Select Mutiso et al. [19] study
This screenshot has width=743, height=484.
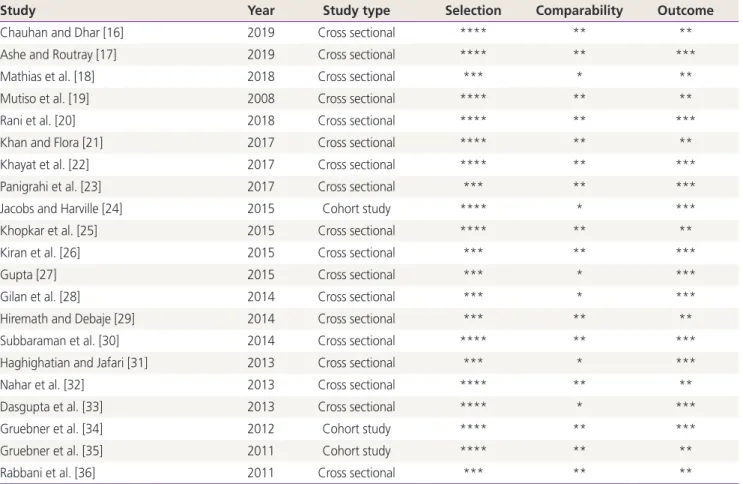point(45,98)
